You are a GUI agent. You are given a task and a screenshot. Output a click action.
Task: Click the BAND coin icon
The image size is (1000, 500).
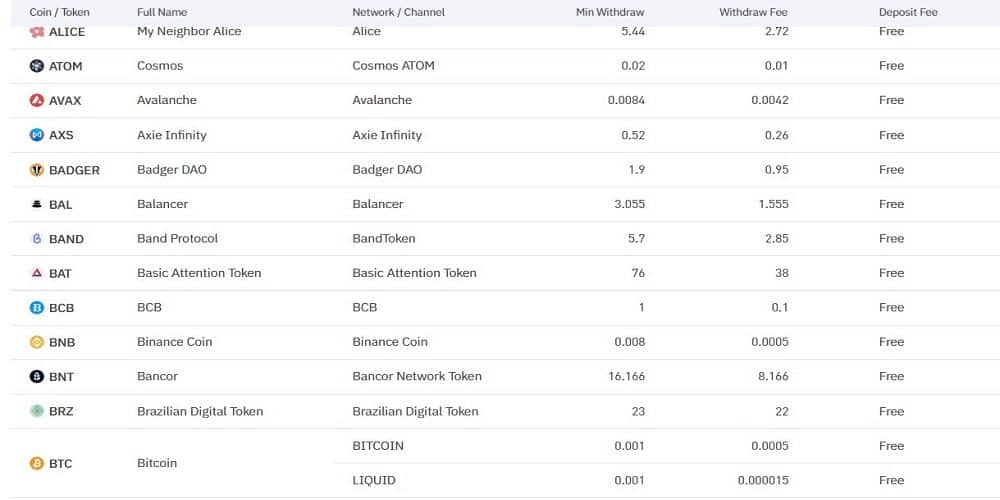click(37, 239)
